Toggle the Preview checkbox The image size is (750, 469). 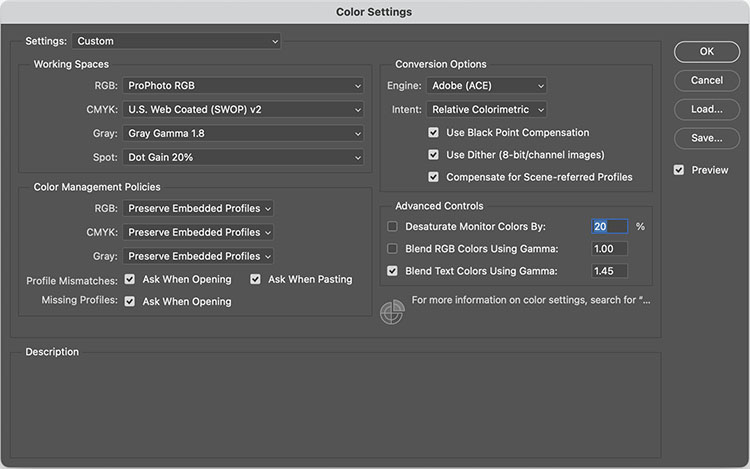tap(680, 170)
